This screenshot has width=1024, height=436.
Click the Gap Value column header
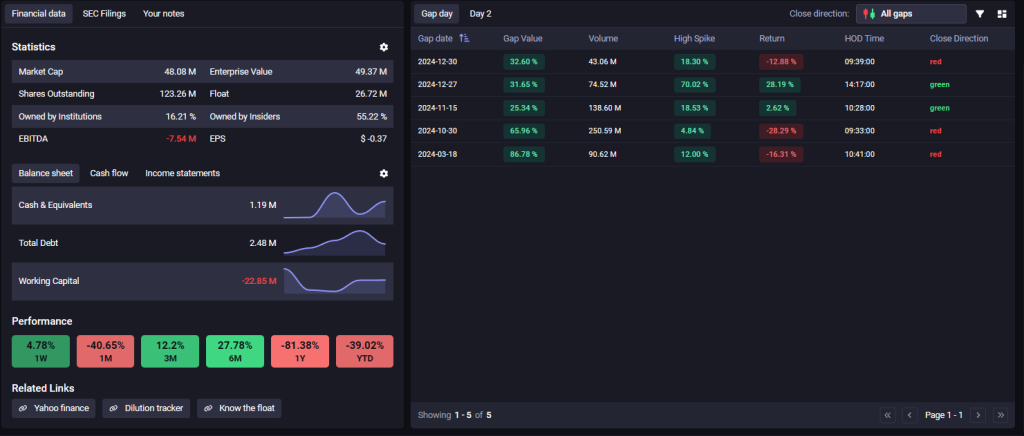pyautogui.click(x=522, y=39)
